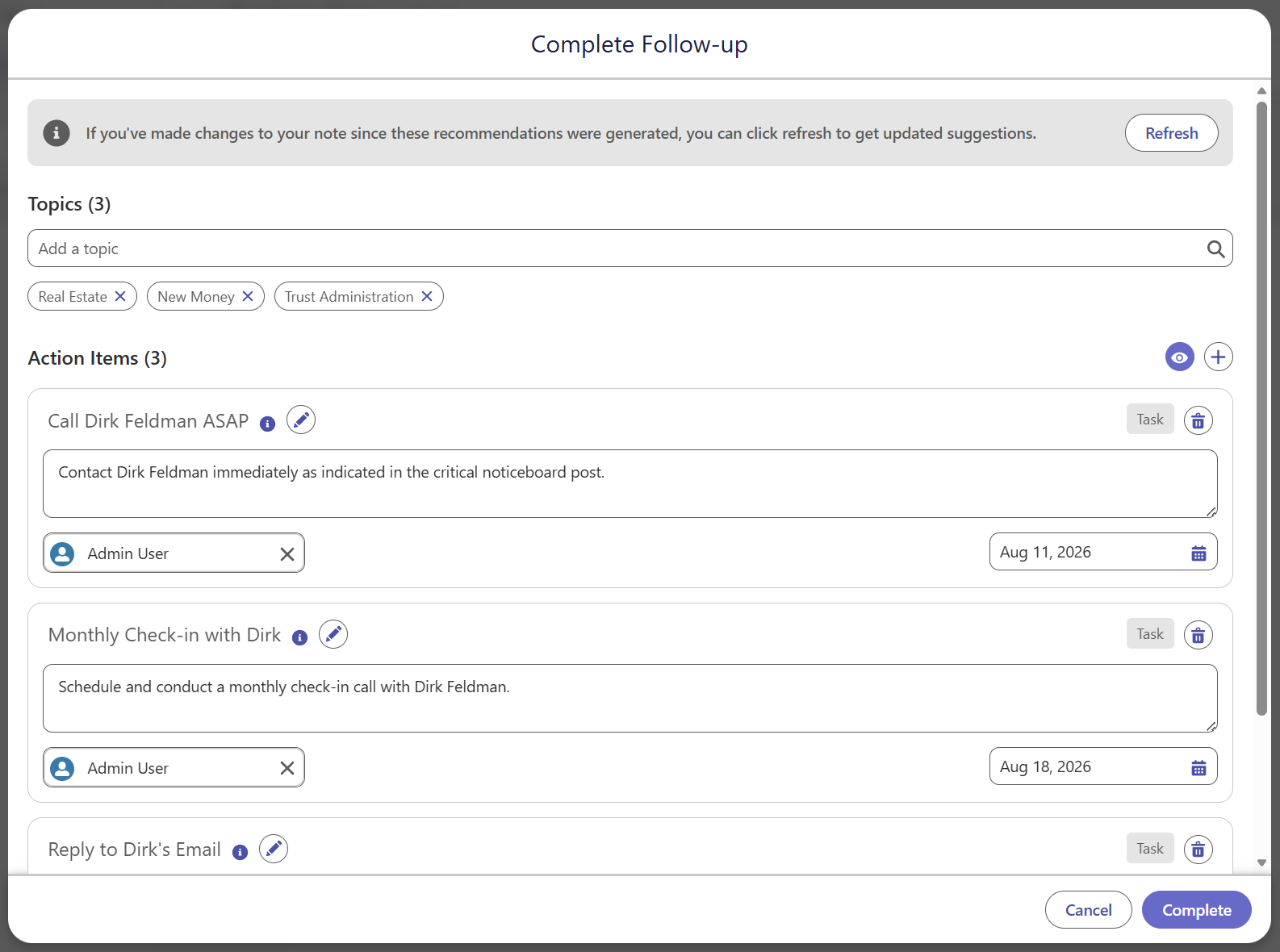Click the search icon in topic field
This screenshot has width=1280, height=952.
(1215, 249)
